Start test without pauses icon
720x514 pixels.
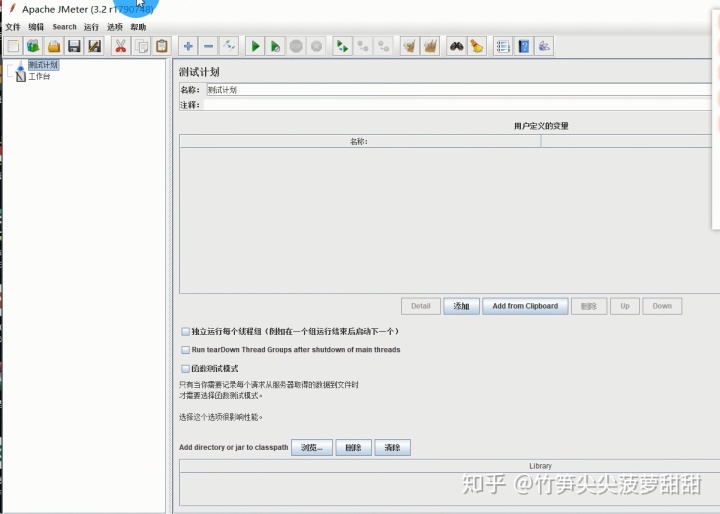pos(276,46)
